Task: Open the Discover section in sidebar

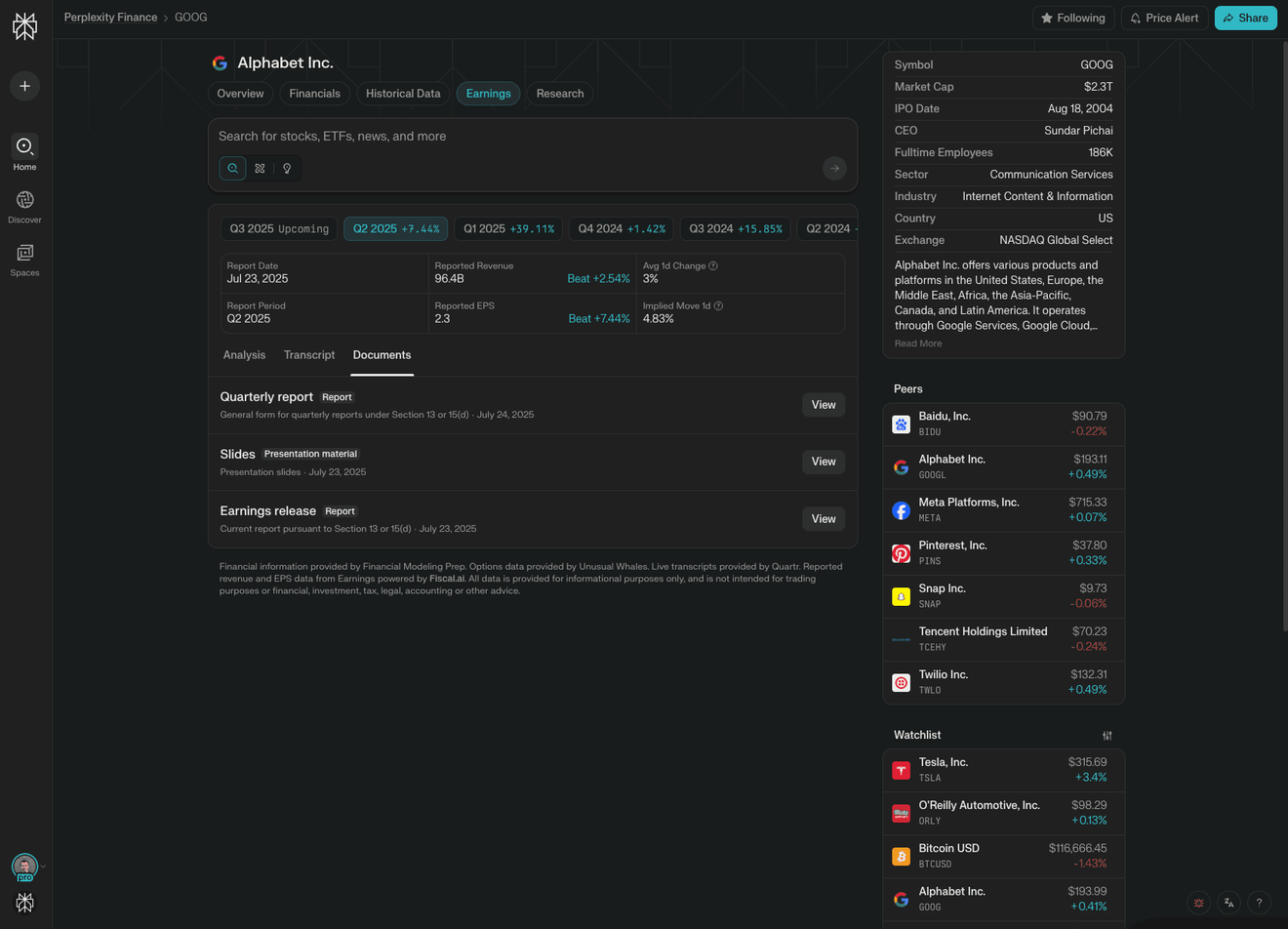Action: (24, 207)
